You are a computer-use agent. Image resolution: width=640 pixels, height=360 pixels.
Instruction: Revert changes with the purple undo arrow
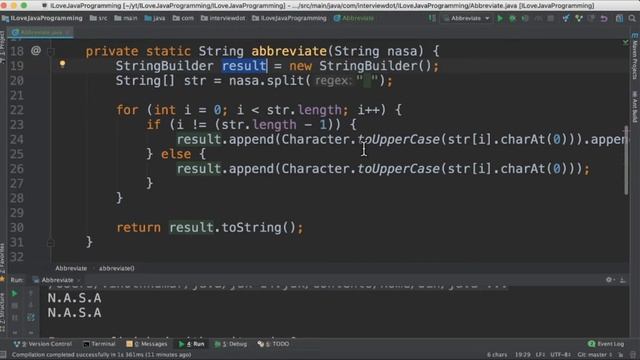point(604,18)
